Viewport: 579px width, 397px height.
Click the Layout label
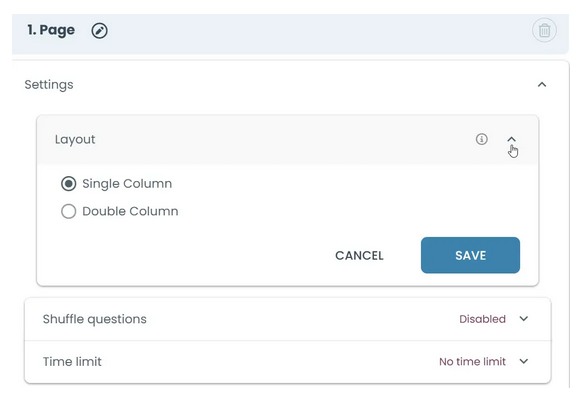[75, 140]
